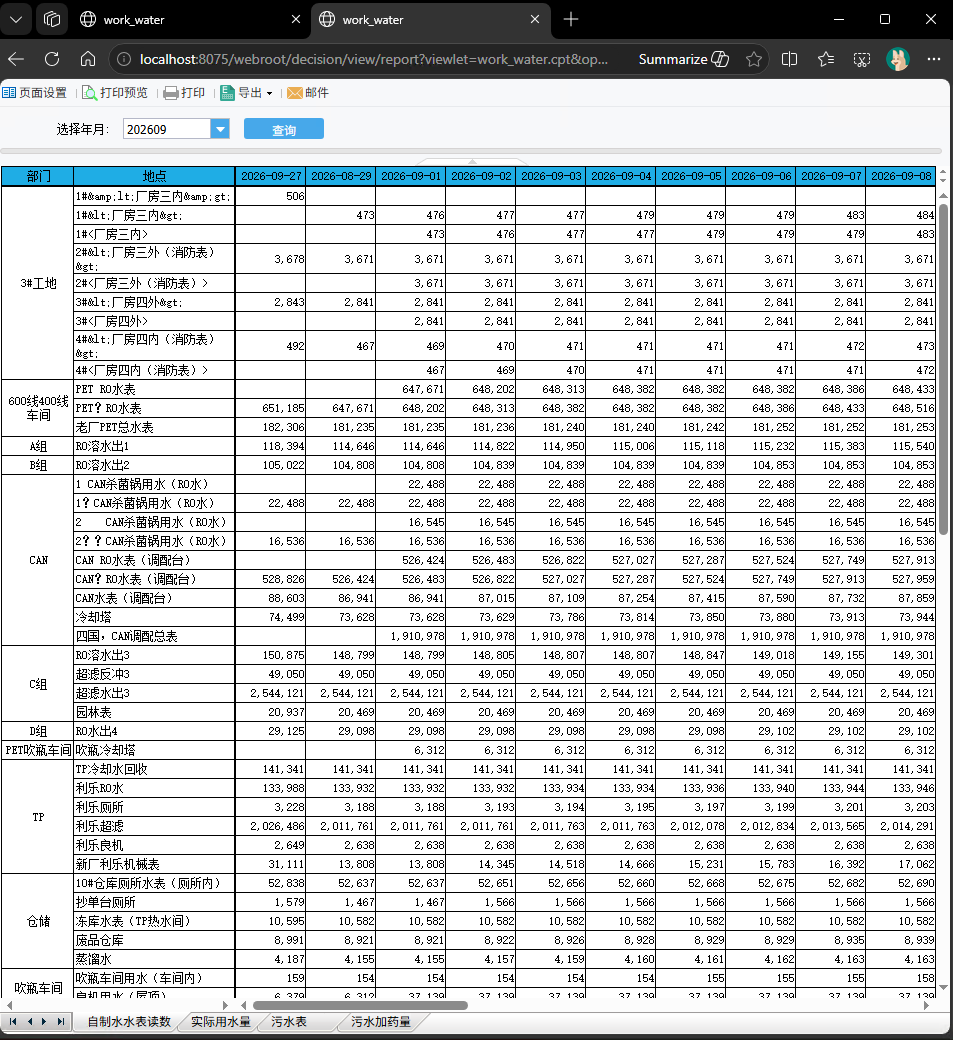Click the 打印 print button

(x=184, y=93)
